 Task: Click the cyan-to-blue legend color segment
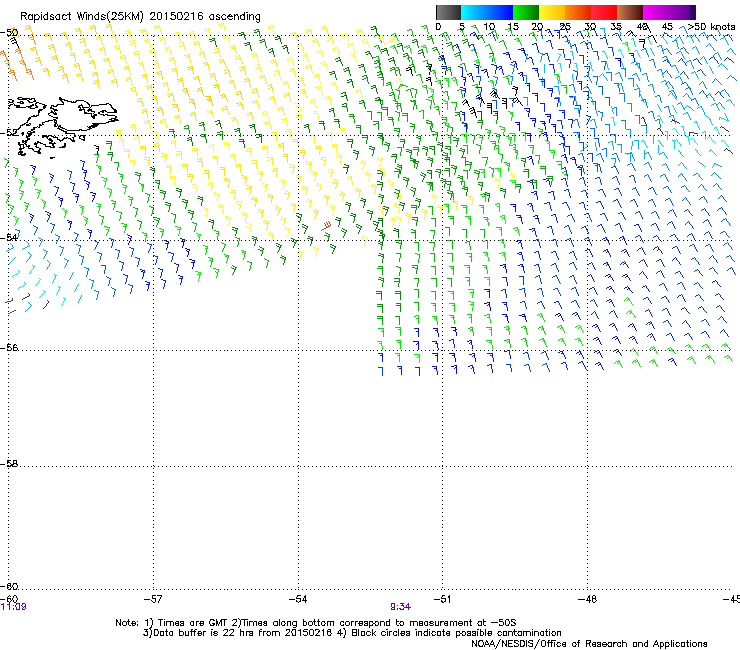(487, 12)
